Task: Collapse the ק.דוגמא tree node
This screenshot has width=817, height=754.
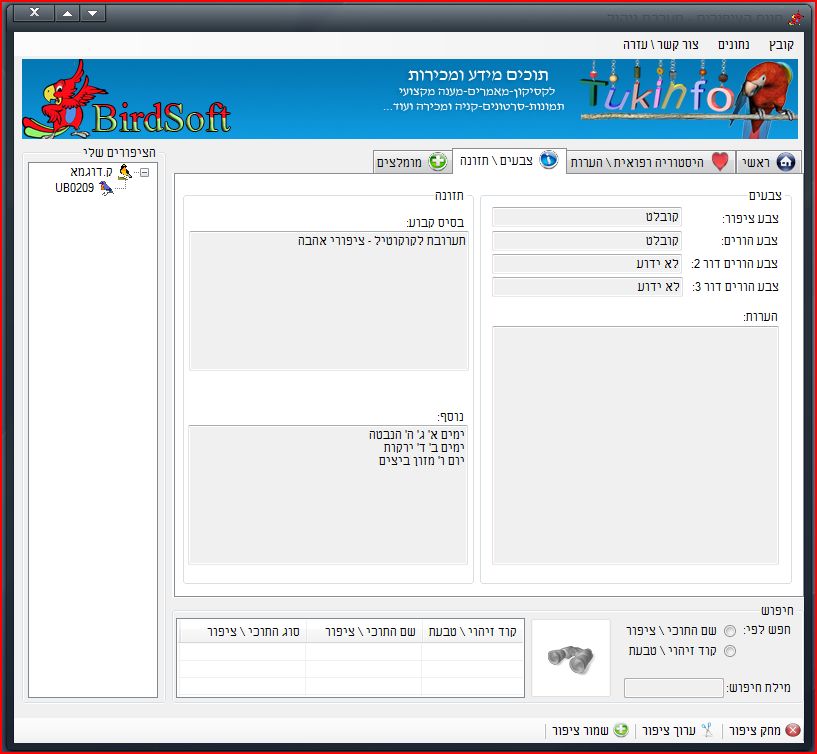Action: [x=145, y=172]
